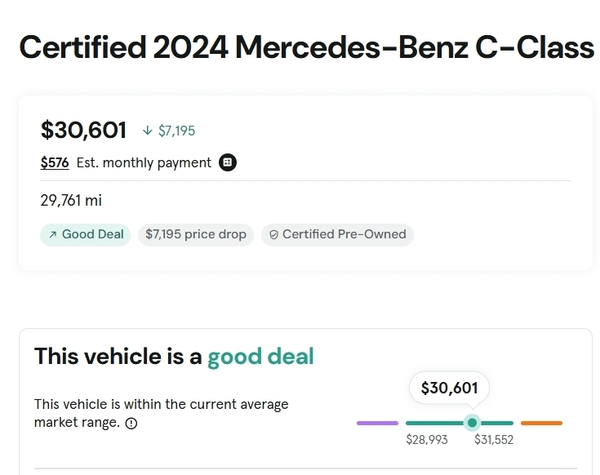Click the purple segment of price range bar
Screen dimensions: 600x475
(x=377, y=423)
